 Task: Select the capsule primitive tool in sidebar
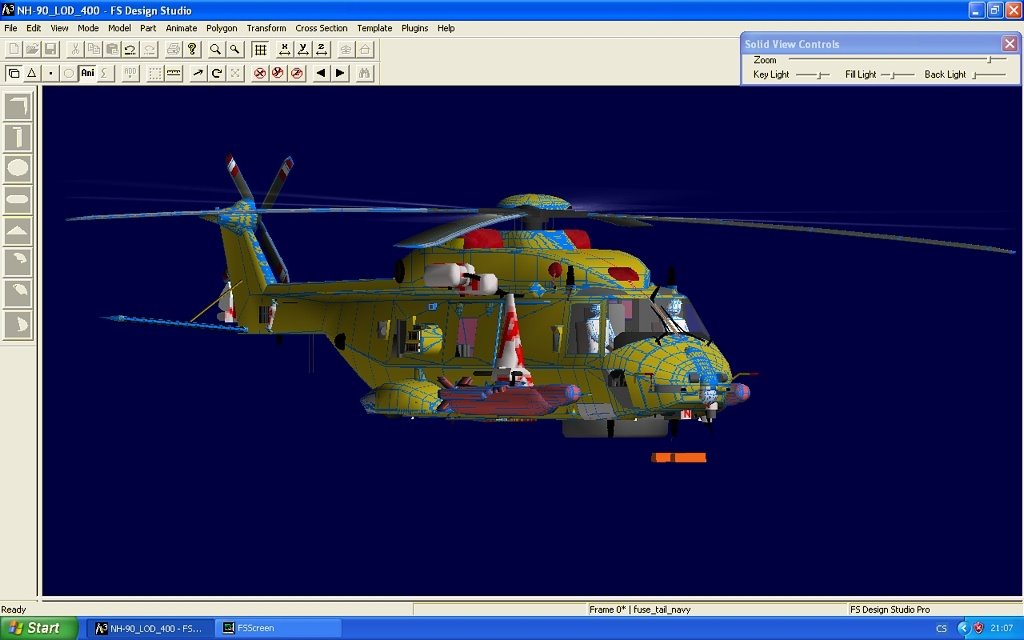tap(18, 199)
